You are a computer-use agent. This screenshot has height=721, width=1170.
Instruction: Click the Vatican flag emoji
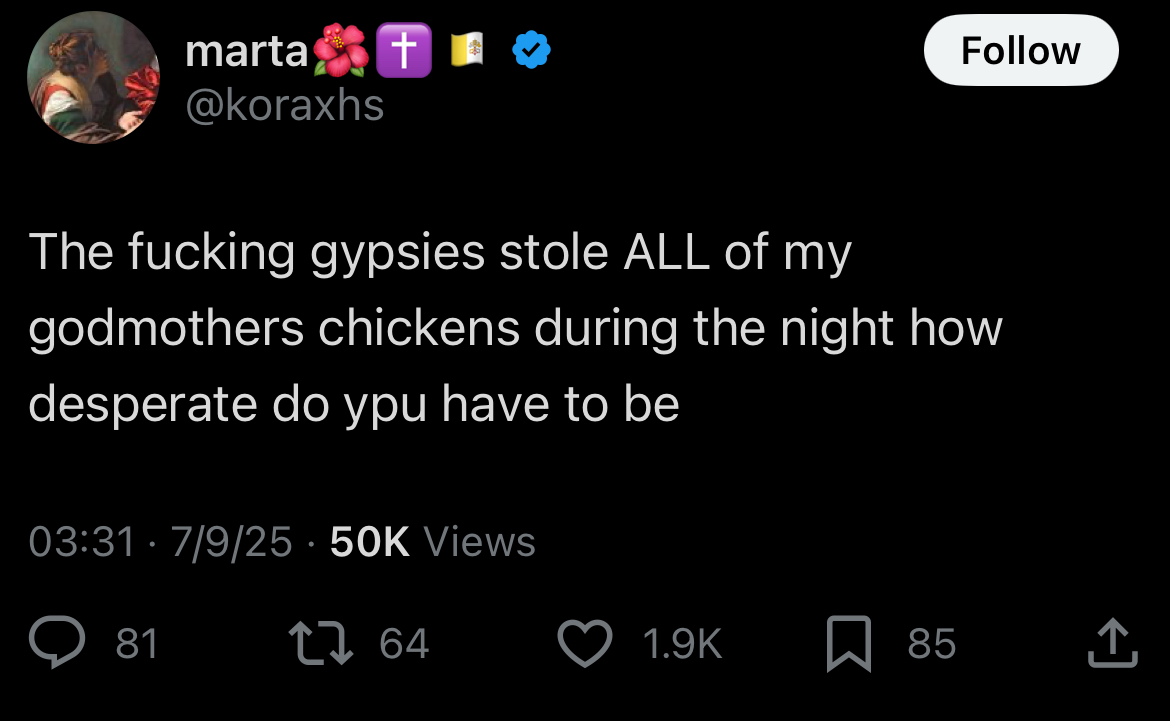[x=468, y=49]
